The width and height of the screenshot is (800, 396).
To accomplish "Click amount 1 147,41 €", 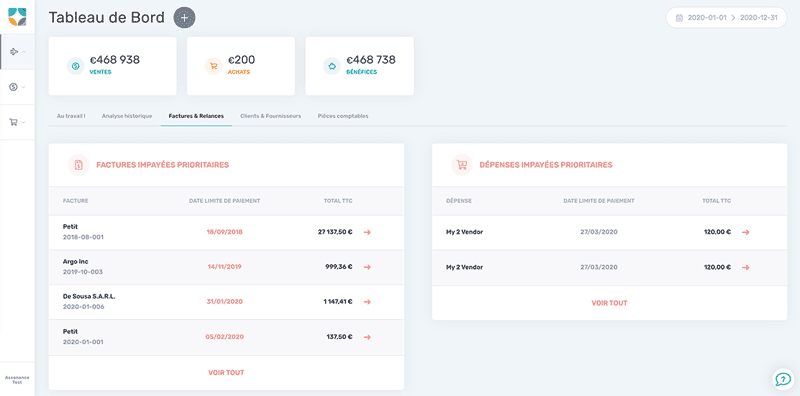I will (x=338, y=302).
